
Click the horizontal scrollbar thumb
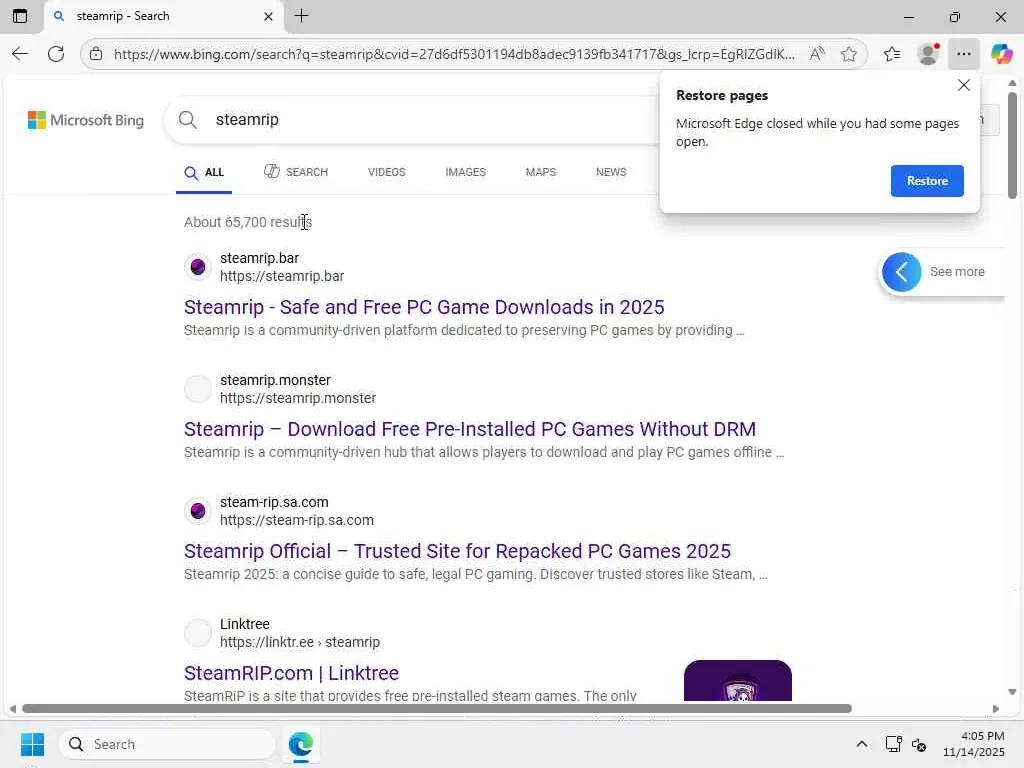click(436, 709)
